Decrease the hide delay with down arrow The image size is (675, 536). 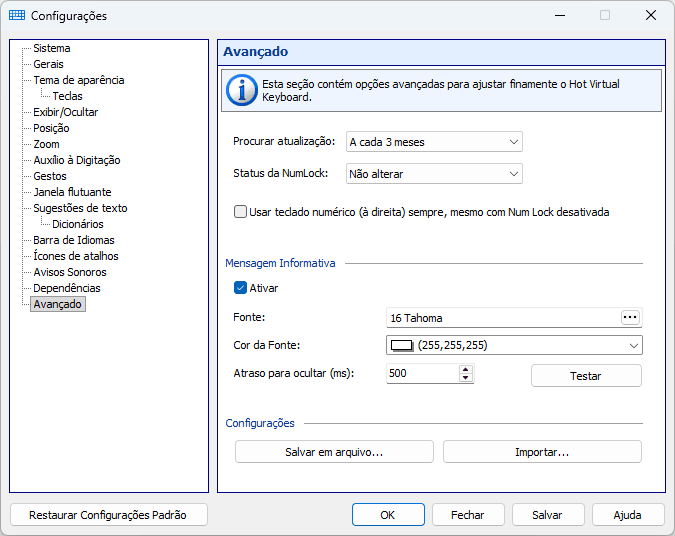pos(465,378)
